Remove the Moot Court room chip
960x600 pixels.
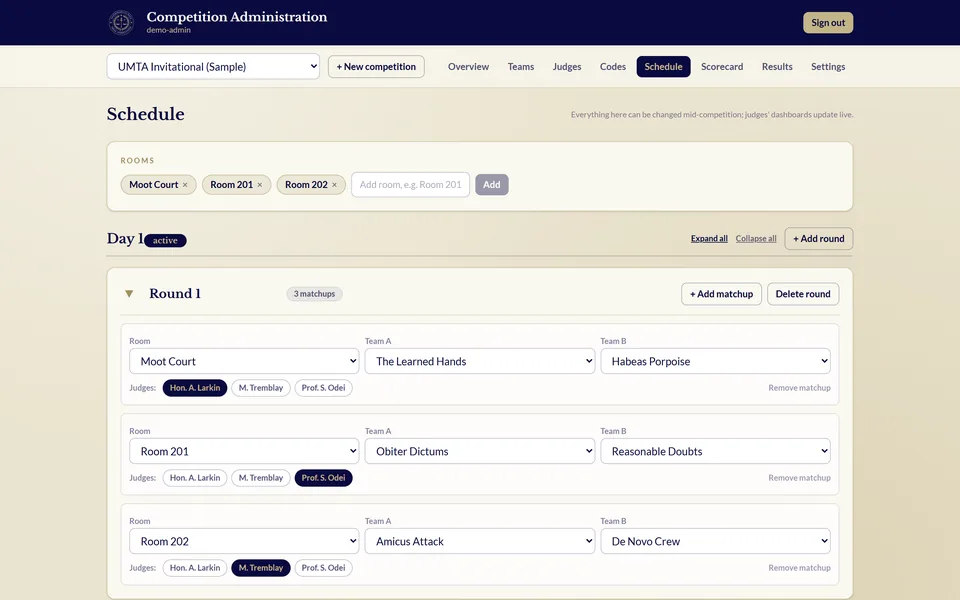point(185,185)
